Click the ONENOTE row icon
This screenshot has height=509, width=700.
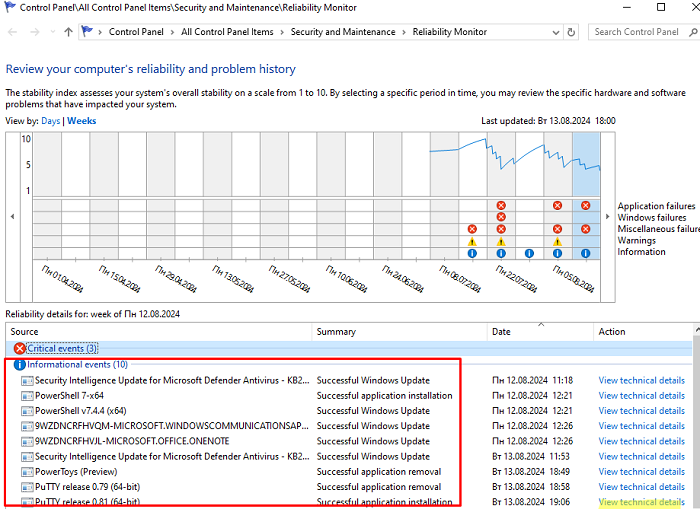pos(27,442)
